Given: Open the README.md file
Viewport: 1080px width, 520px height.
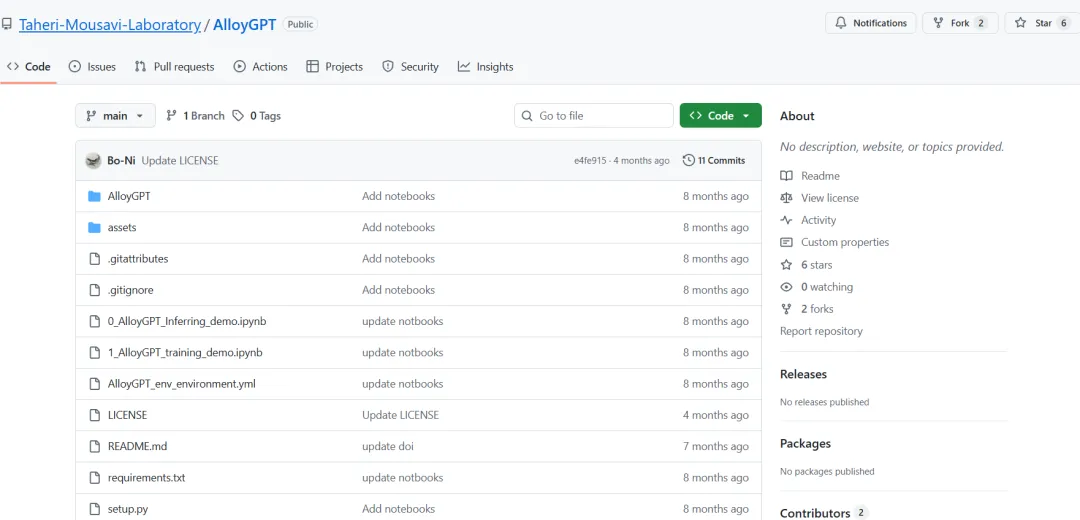Looking at the screenshot, I should click(x=138, y=446).
